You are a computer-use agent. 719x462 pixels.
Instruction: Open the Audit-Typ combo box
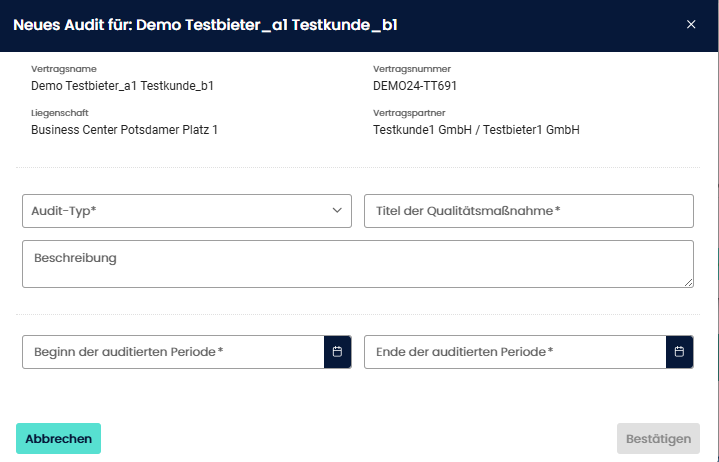180,211
